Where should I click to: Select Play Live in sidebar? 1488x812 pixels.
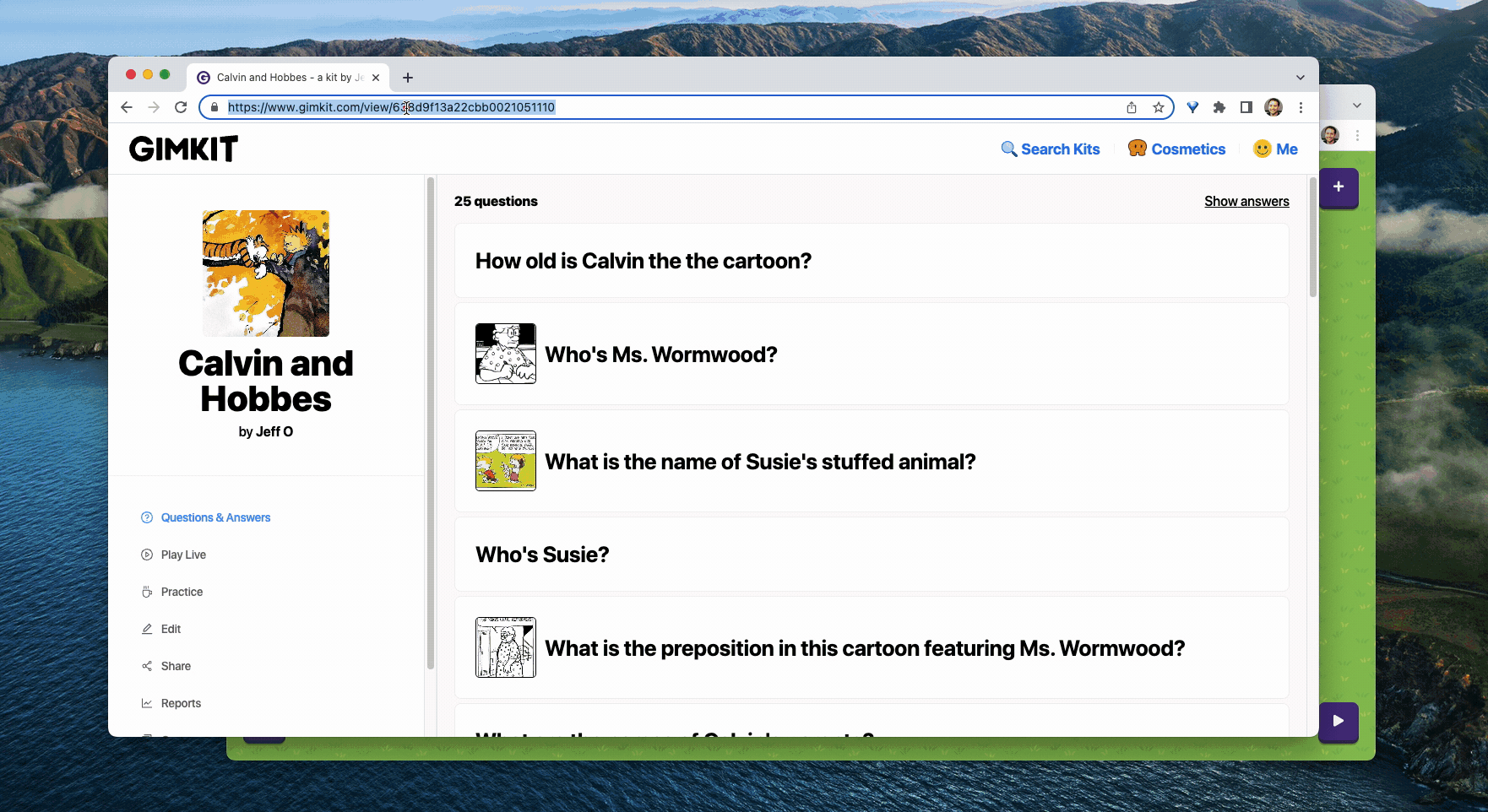pos(174,555)
